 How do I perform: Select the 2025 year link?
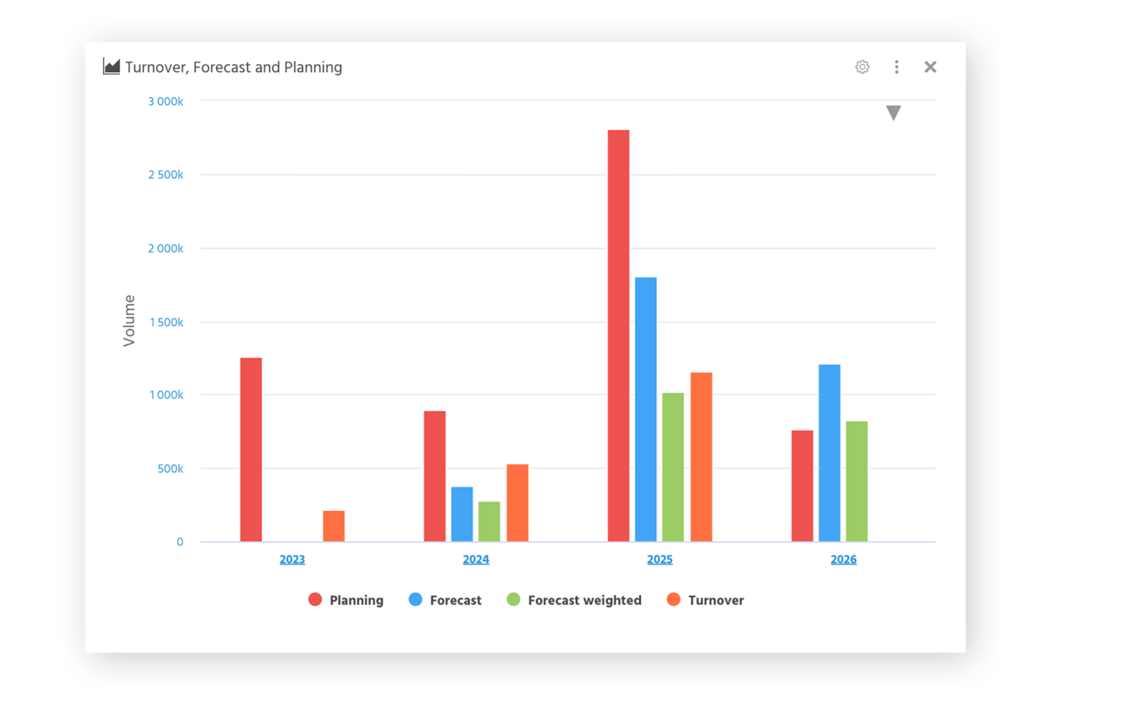(659, 560)
